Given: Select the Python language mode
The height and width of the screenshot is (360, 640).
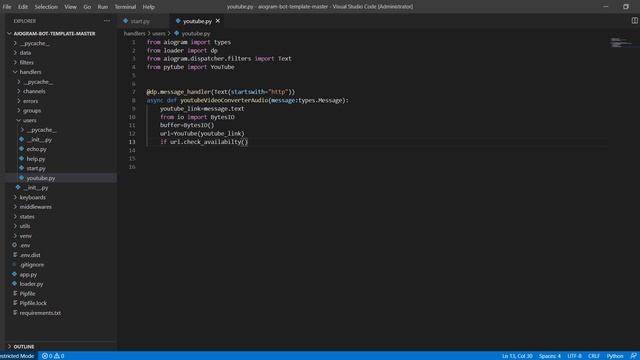Looking at the screenshot, I should pos(615,356).
